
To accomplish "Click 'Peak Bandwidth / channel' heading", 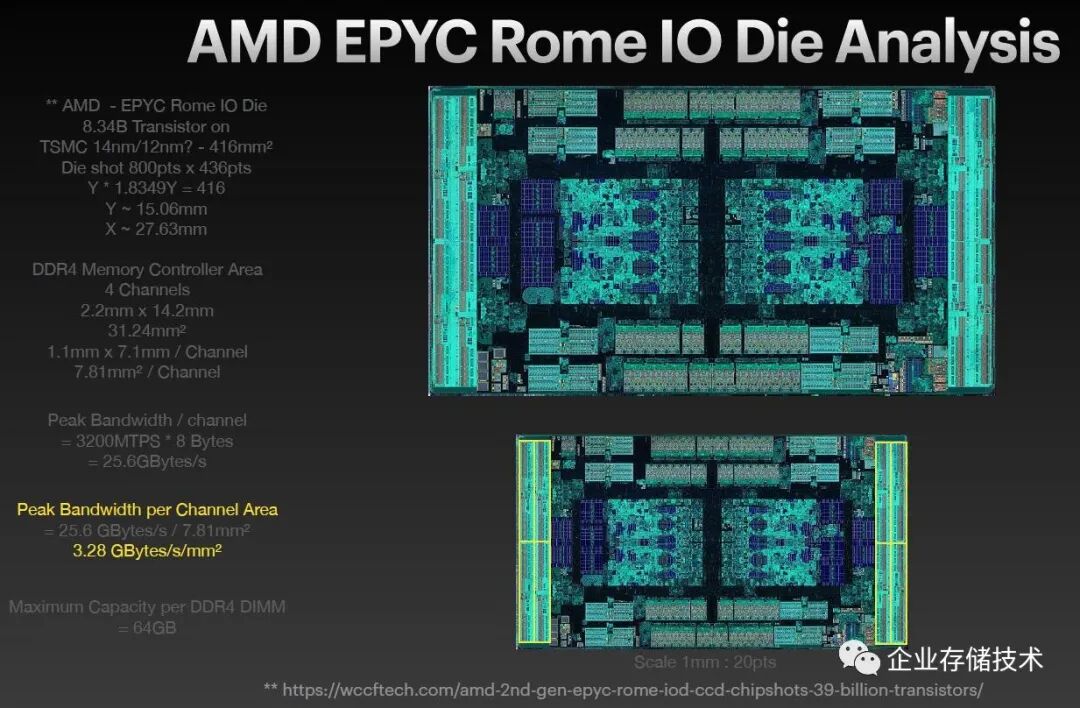I will tap(147, 420).
